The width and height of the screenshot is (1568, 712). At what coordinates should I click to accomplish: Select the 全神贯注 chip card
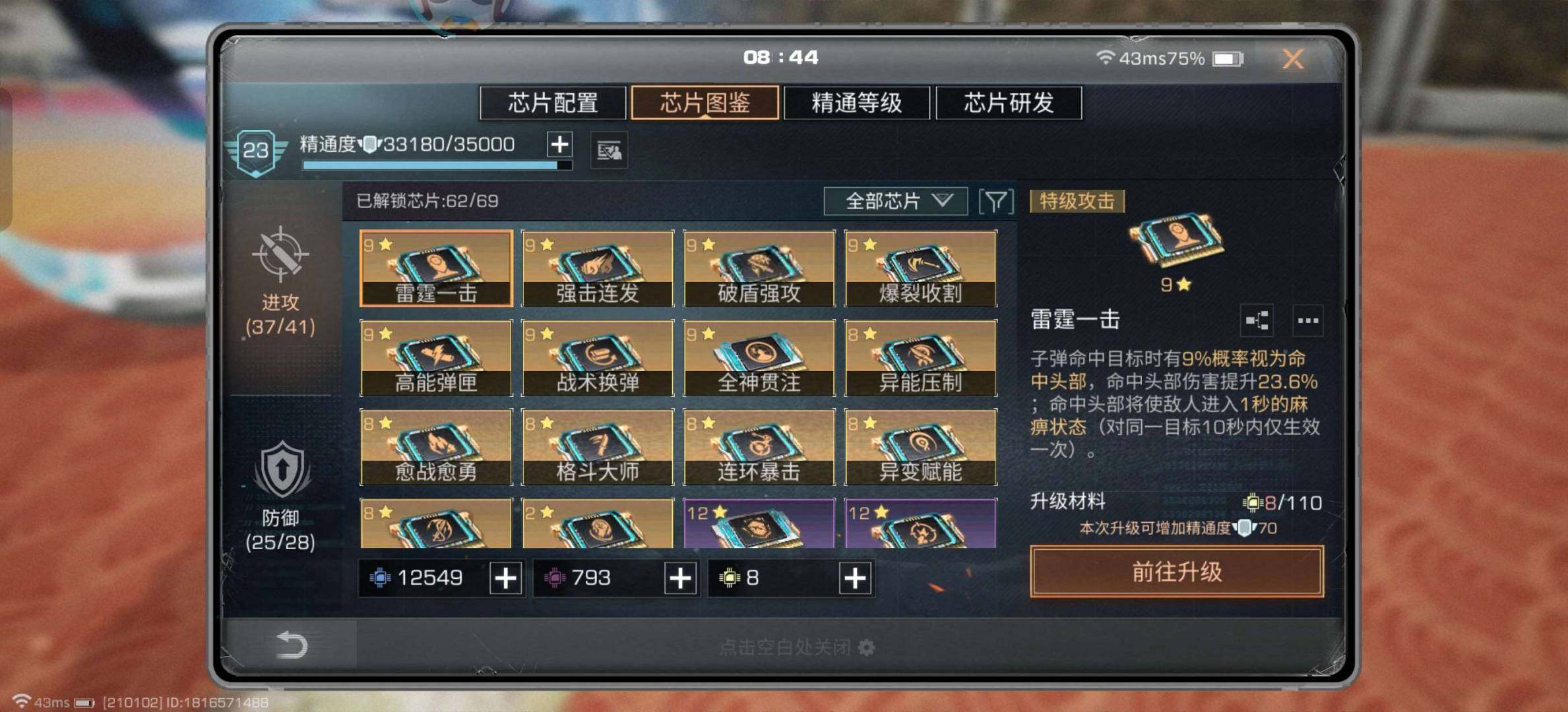[759, 358]
